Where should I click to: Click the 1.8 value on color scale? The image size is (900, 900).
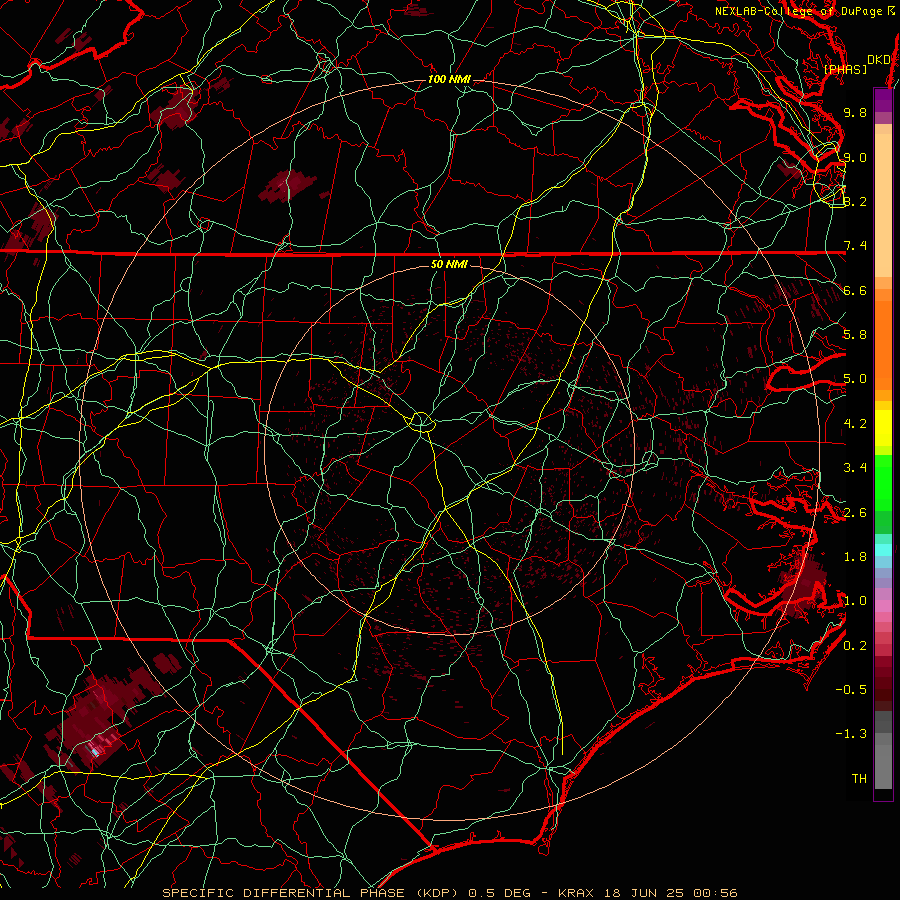(x=855, y=557)
